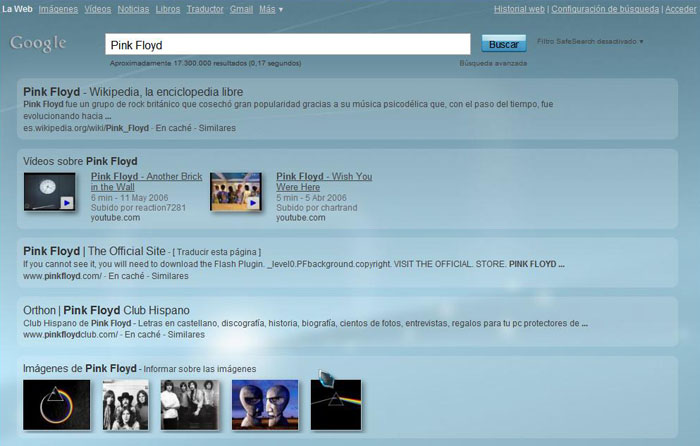This screenshot has height=446, width=700.
Task: Open the Traductor link
Action: click(x=205, y=9)
